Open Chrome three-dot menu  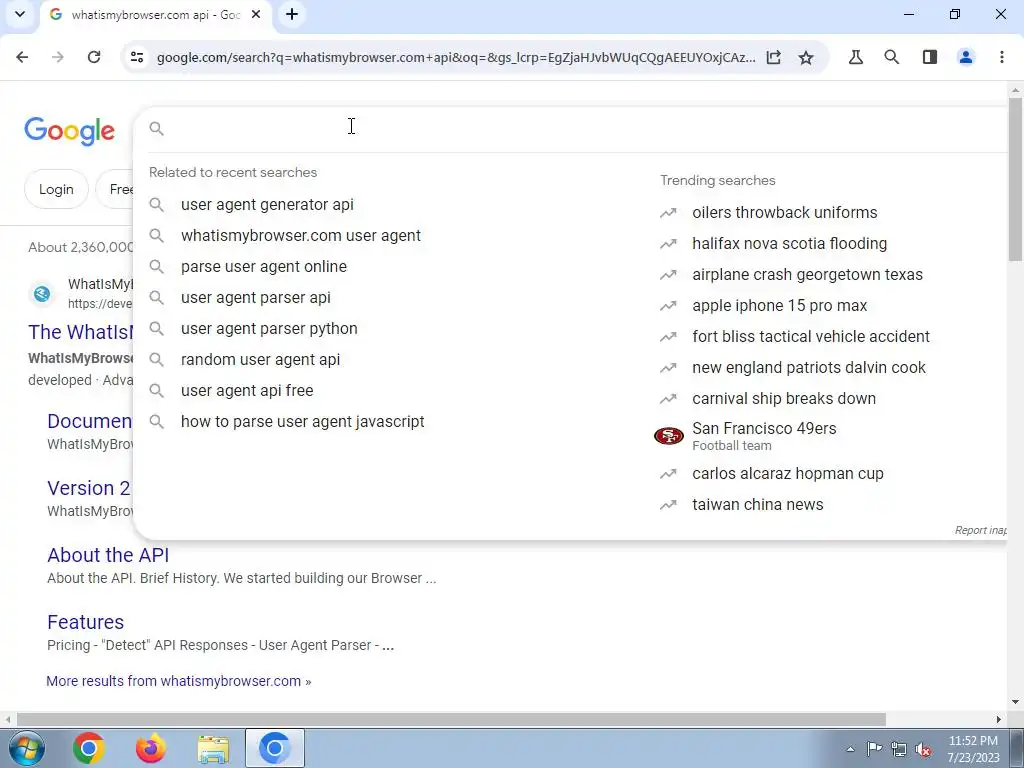tap(1002, 57)
